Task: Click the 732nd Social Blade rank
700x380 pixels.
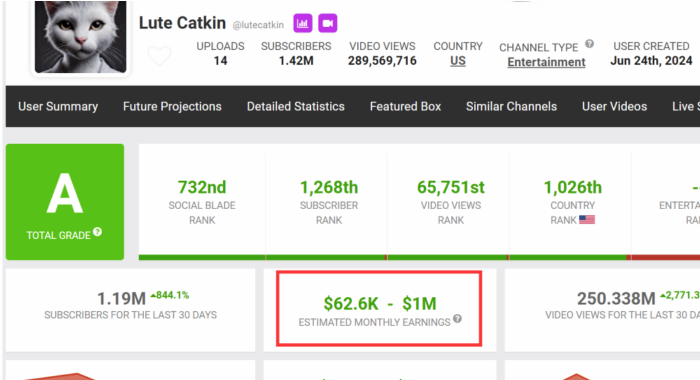Action: point(202,187)
